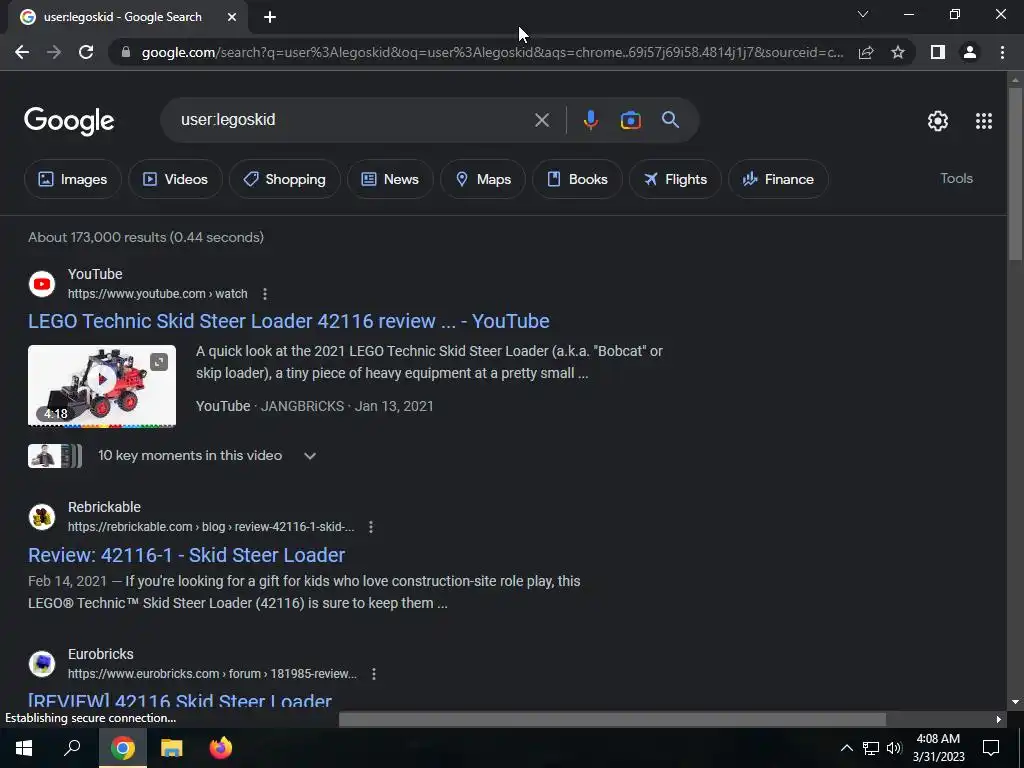Search by image with the camera icon
1024x768 pixels.
(x=630, y=120)
